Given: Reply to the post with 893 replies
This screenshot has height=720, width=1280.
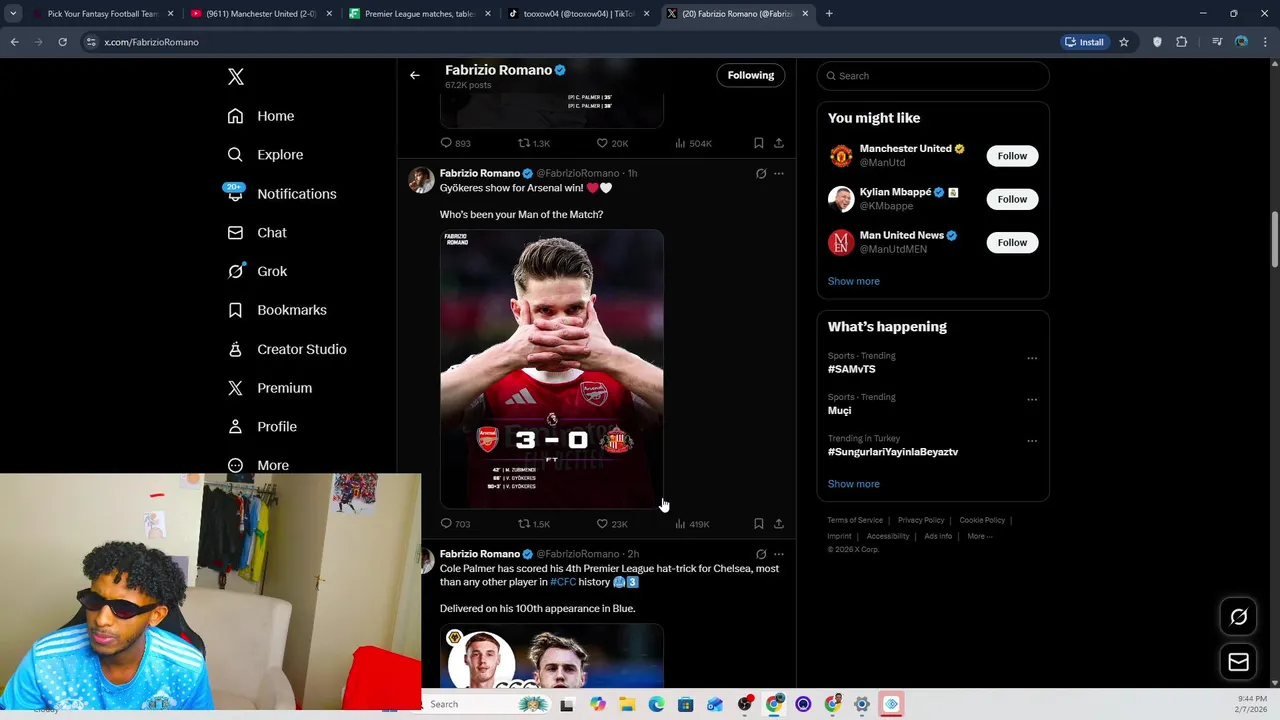Looking at the screenshot, I should coord(455,143).
